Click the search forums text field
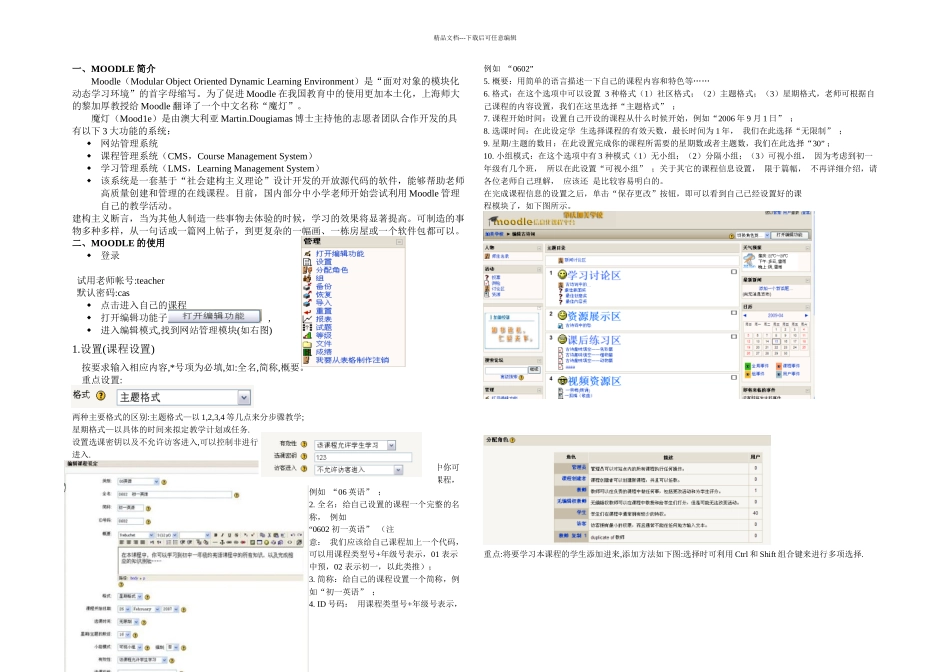950x672 pixels. (x=506, y=369)
